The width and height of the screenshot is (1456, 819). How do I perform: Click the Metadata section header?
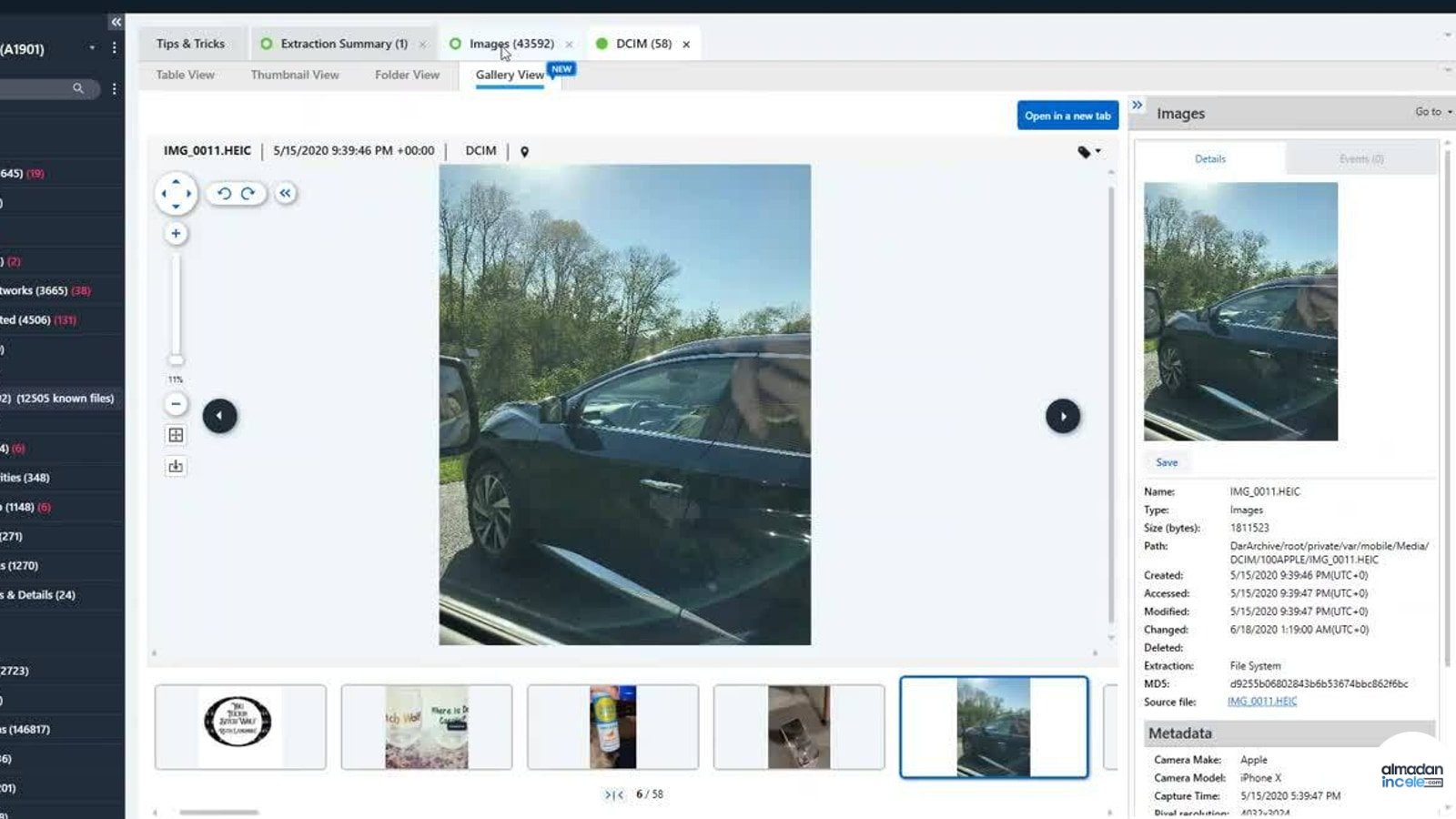(1289, 733)
